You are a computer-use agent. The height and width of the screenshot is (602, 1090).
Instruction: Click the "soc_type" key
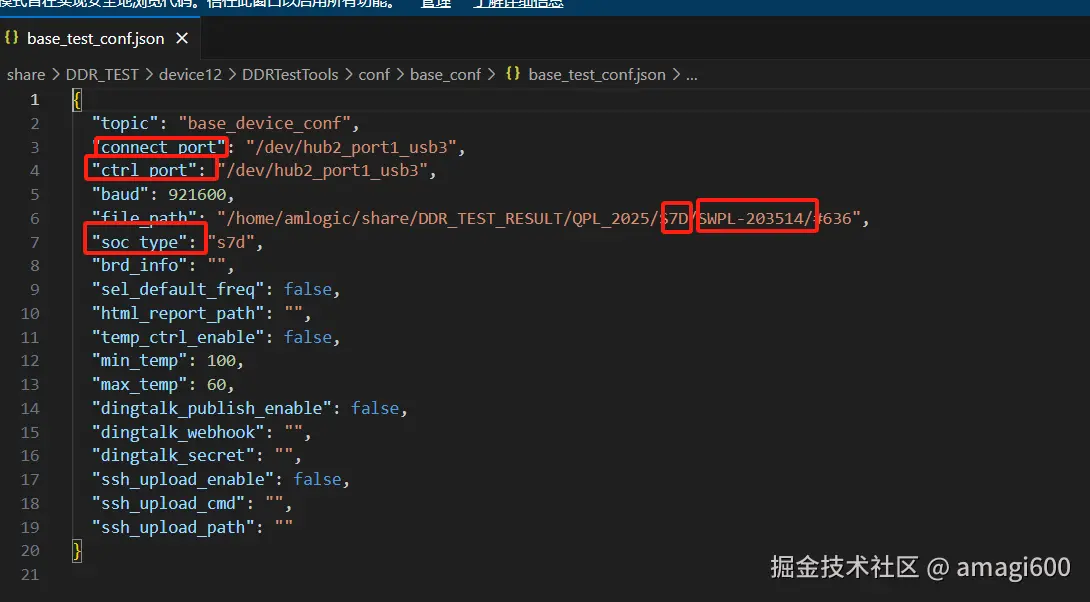[x=139, y=242]
